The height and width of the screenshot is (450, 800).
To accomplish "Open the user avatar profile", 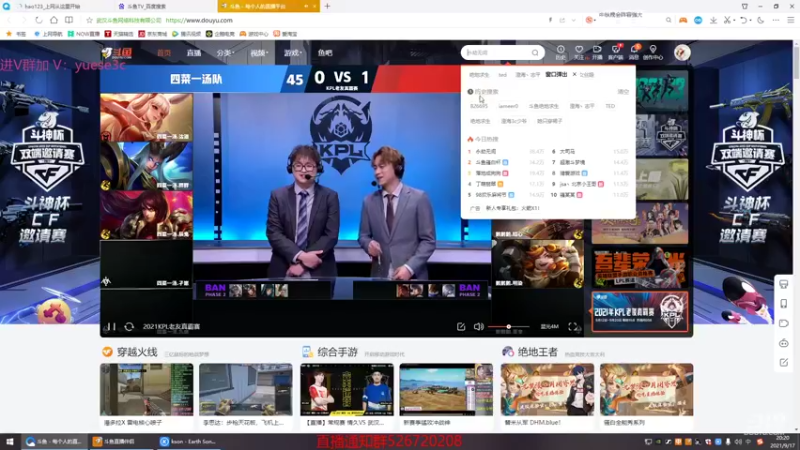I will pos(682,53).
